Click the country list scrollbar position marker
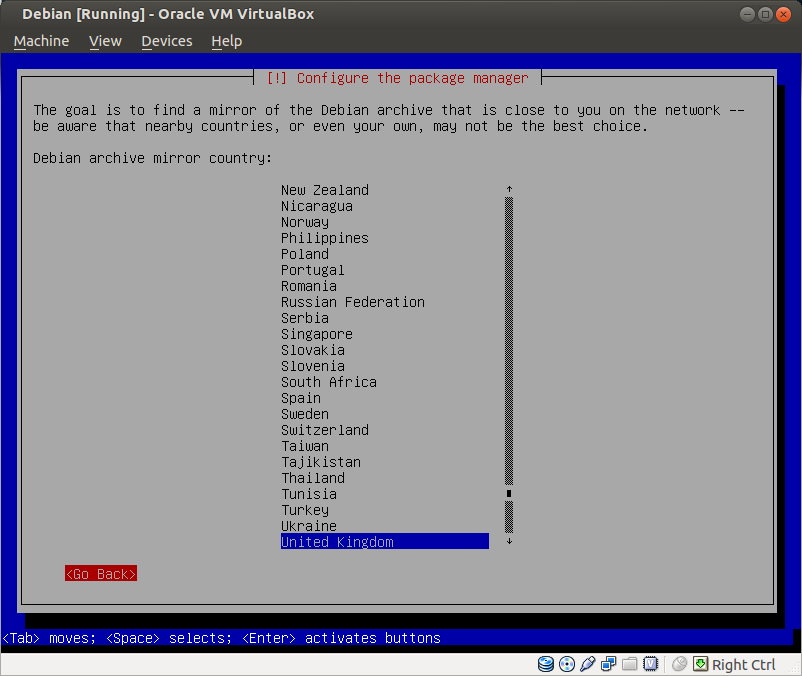Viewport: 802px width, 676px height. (x=509, y=493)
